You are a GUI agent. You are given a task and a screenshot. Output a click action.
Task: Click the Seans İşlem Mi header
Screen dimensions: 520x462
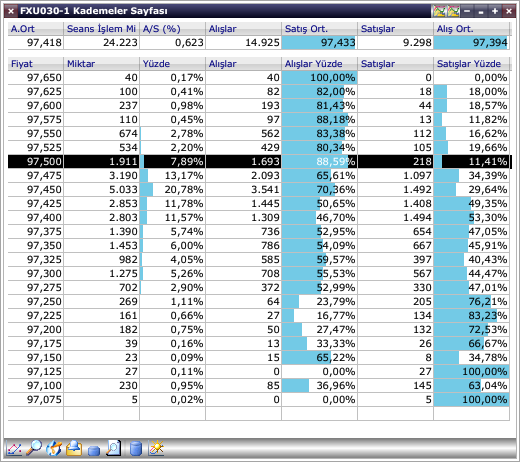pos(101,29)
